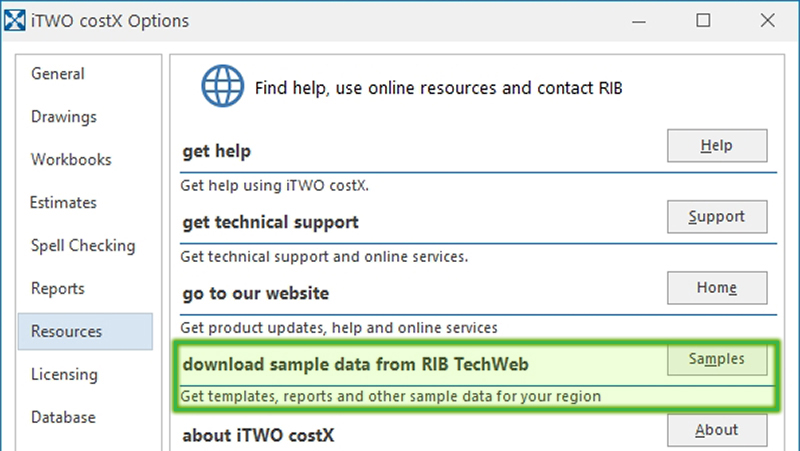Click the About button
The width and height of the screenshot is (800, 451).
(x=717, y=430)
